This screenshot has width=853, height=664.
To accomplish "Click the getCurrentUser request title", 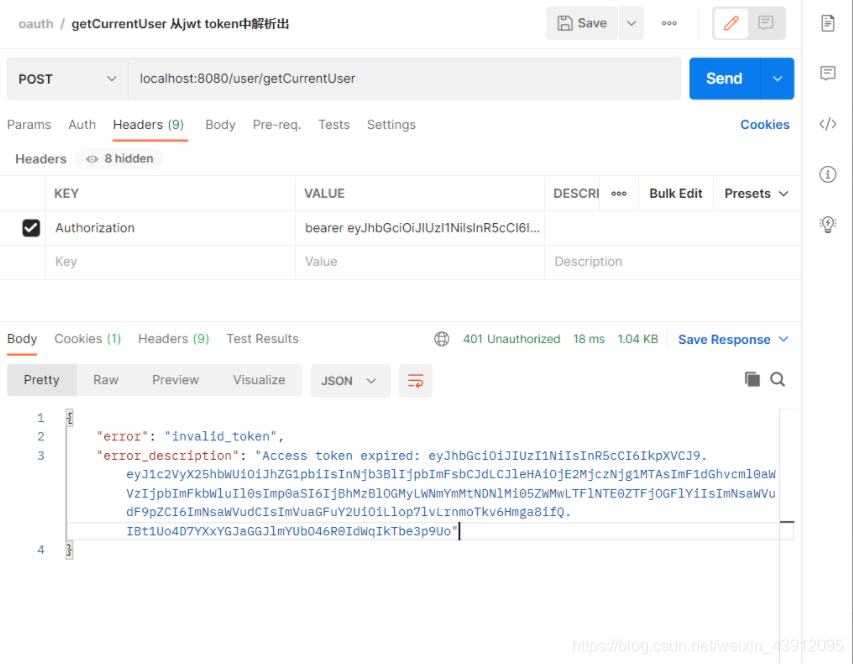I will tap(180, 24).
